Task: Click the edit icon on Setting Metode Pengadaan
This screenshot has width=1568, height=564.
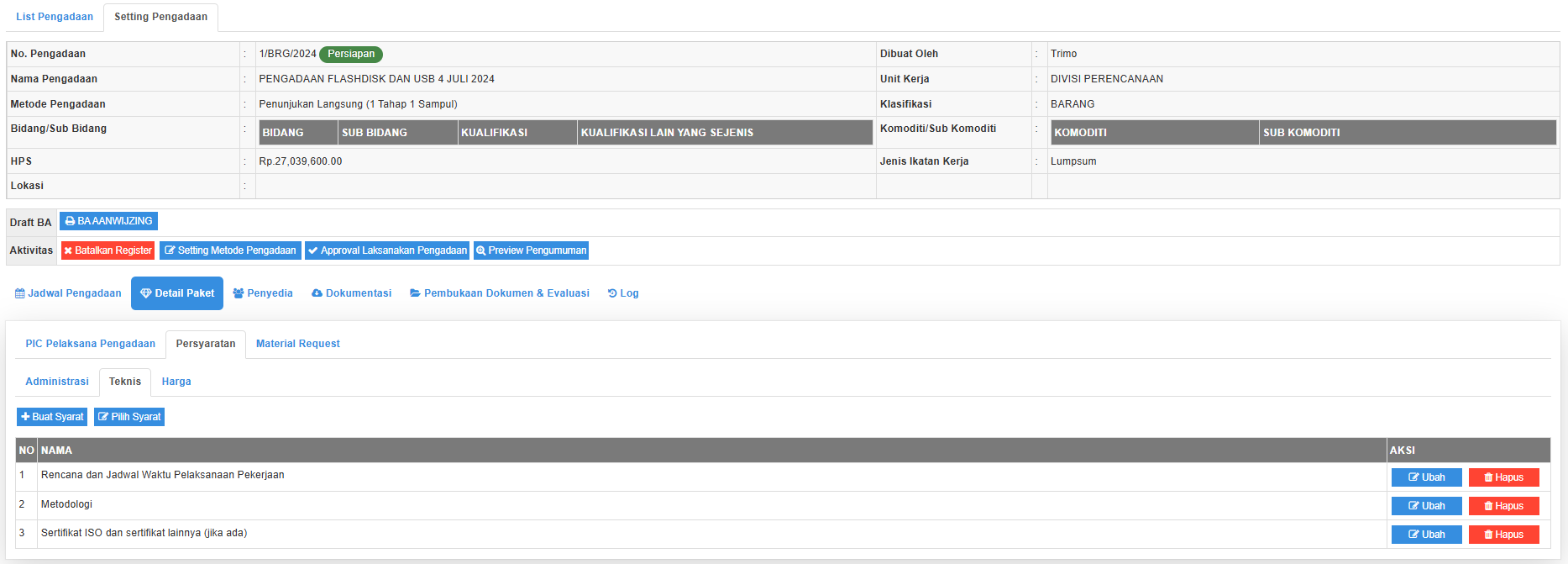Action: coord(170,250)
